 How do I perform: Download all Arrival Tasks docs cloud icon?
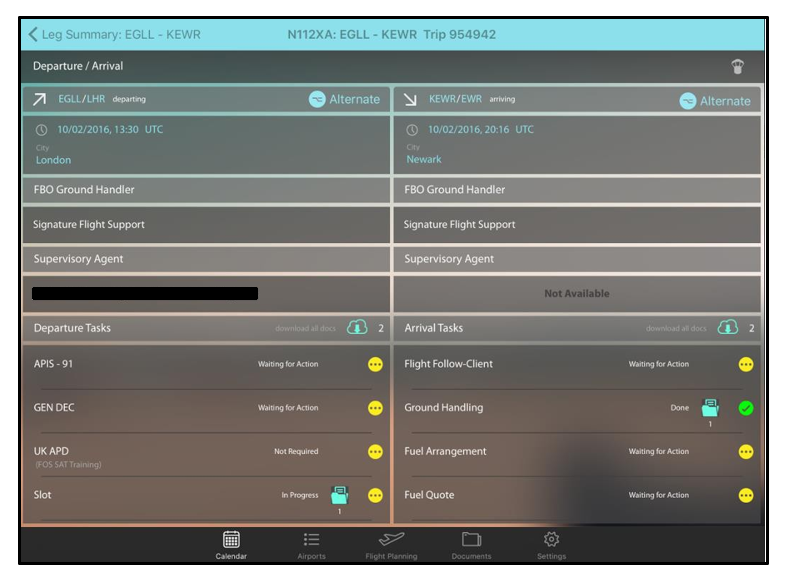tap(728, 328)
